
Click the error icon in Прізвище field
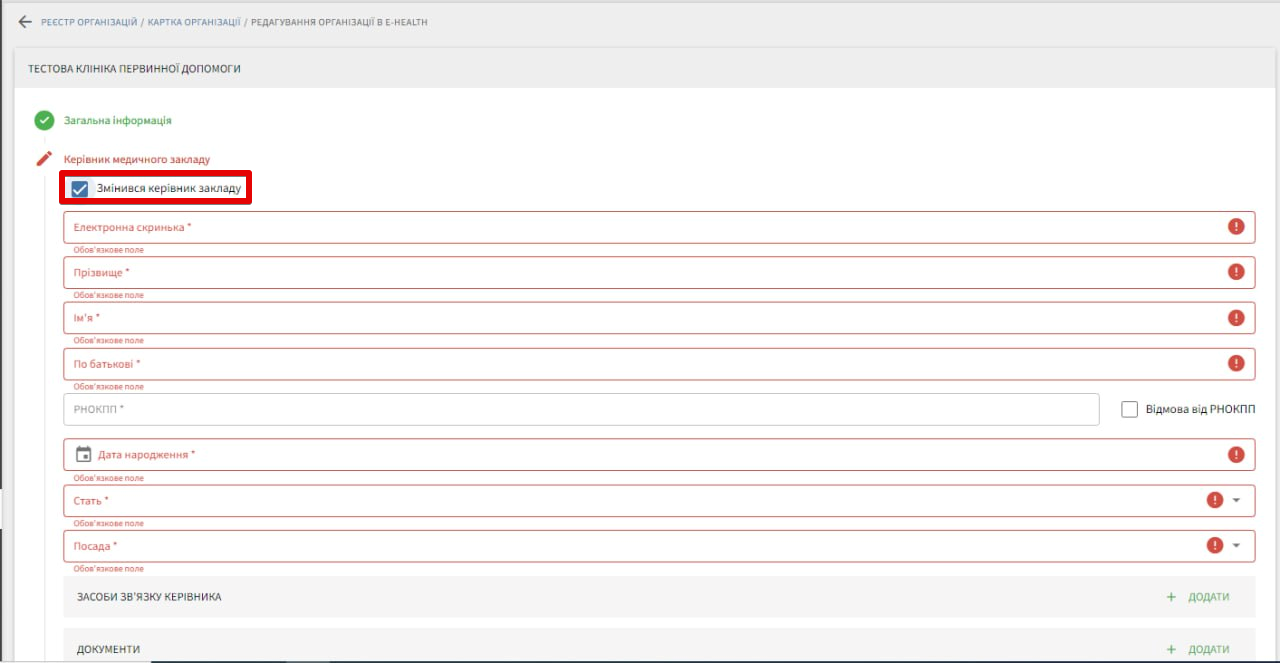point(1236,272)
